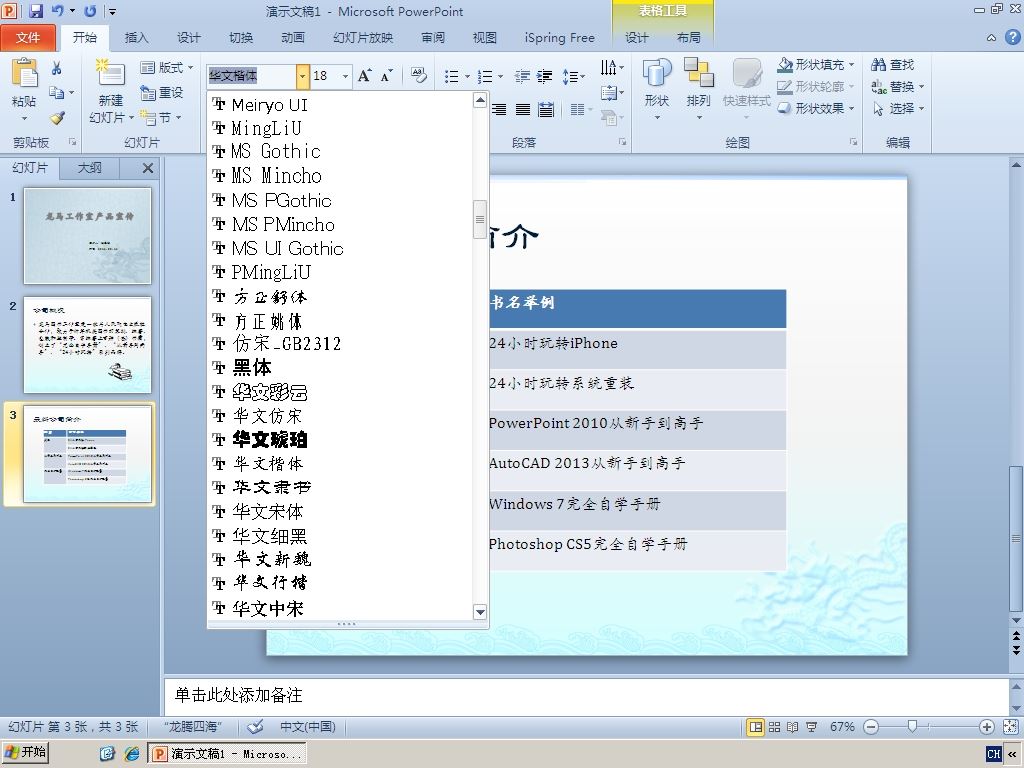Undo the last action
This screenshot has height=768, width=1024.
[57, 10]
